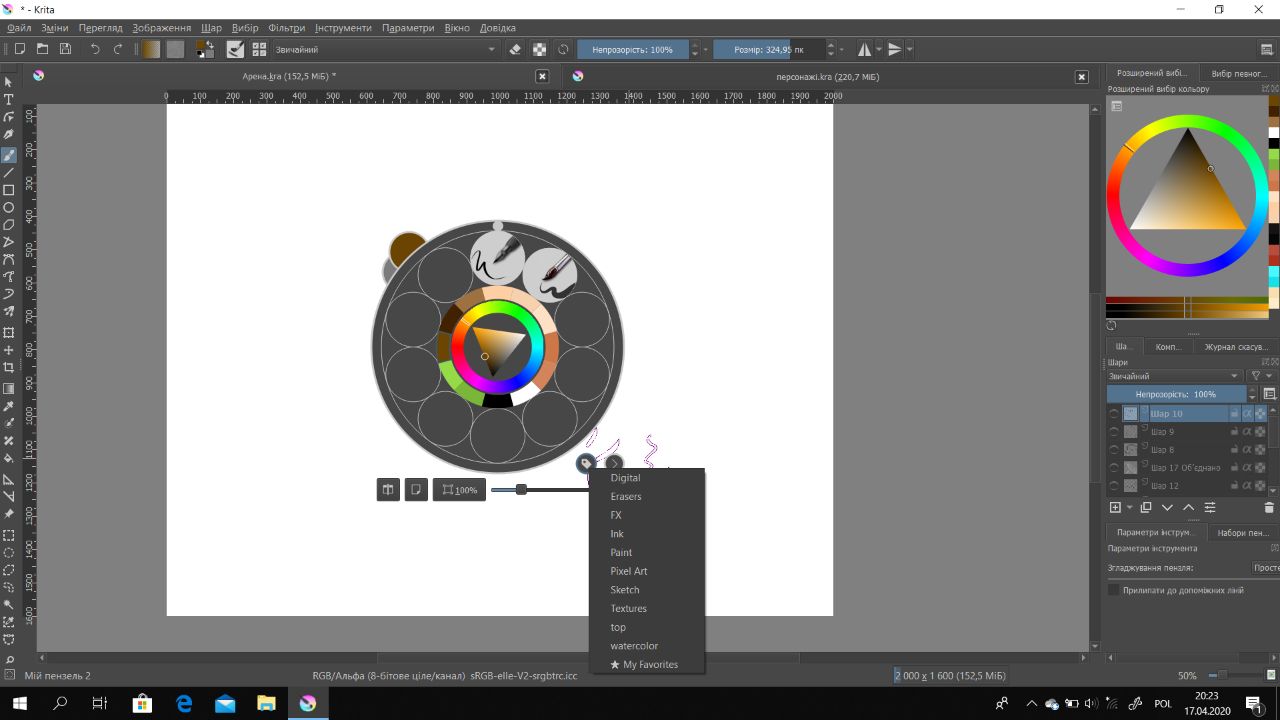Save the document with the disk icon
Viewport: 1280px width, 720px height.
(66, 49)
